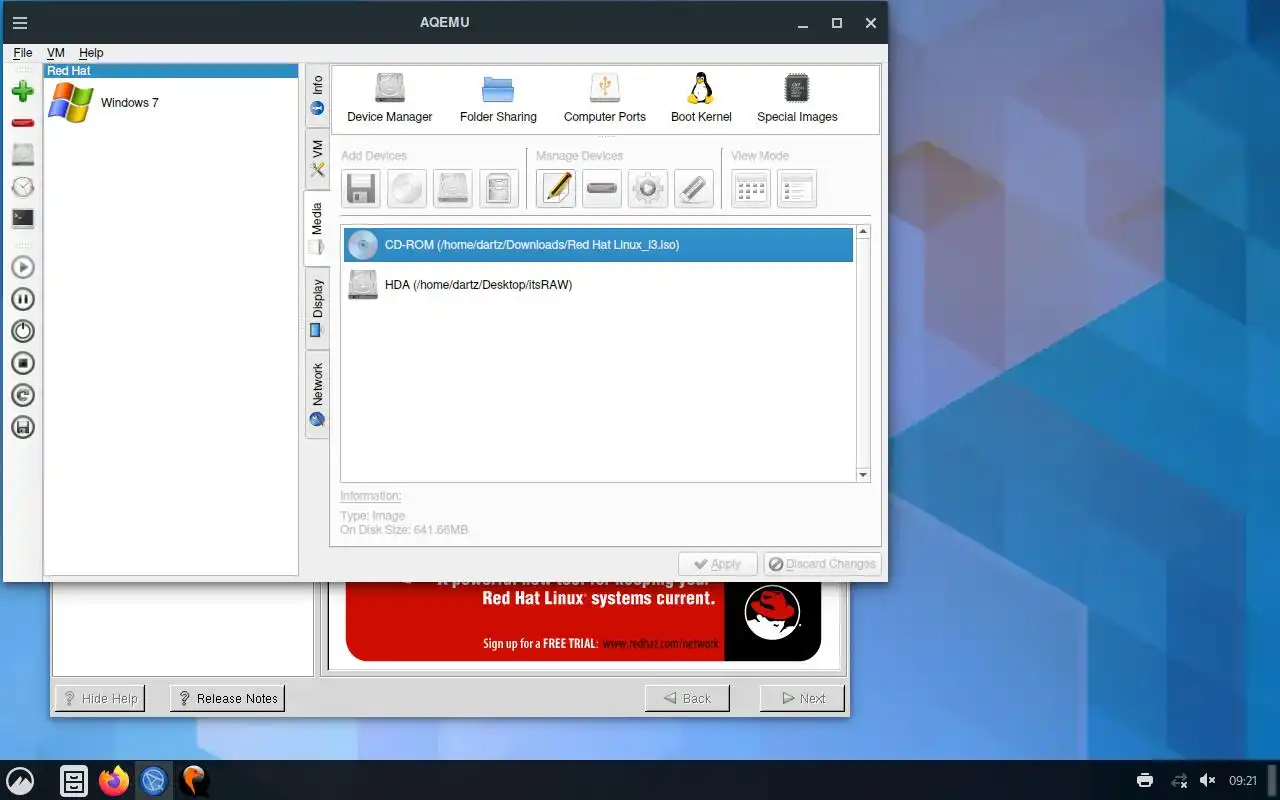Add a hard disk device

pyautogui.click(x=453, y=188)
